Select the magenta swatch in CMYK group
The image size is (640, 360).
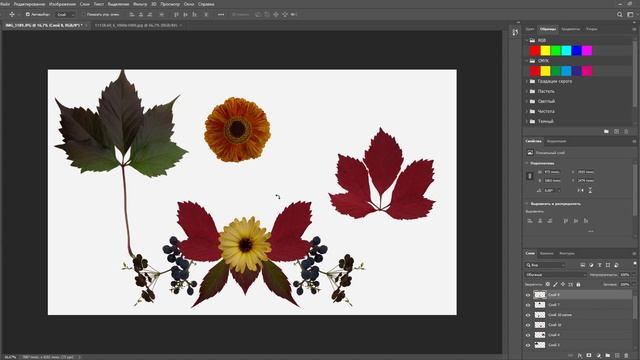click(587, 71)
